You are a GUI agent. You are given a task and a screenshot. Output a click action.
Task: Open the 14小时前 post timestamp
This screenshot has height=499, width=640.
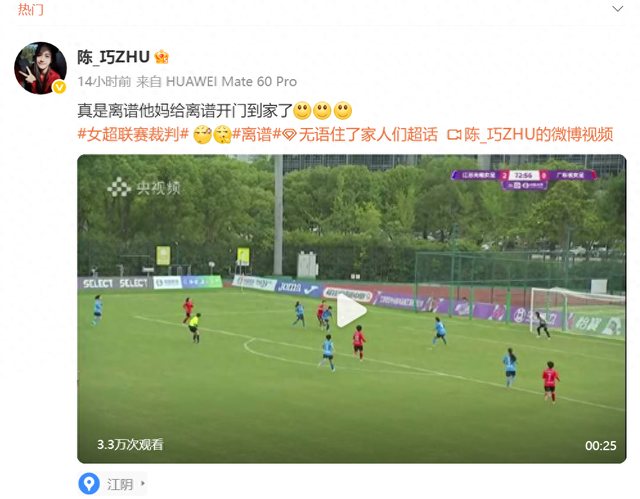pos(104,82)
